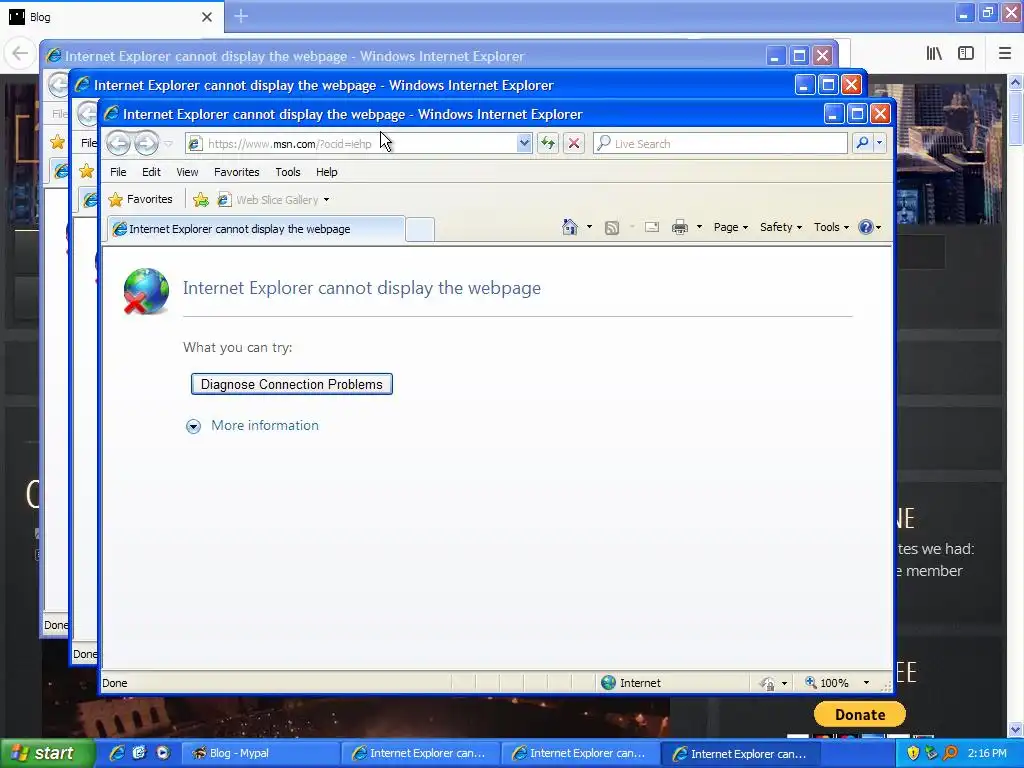Open the Favorites menu in menu bar

pos(236,172)
